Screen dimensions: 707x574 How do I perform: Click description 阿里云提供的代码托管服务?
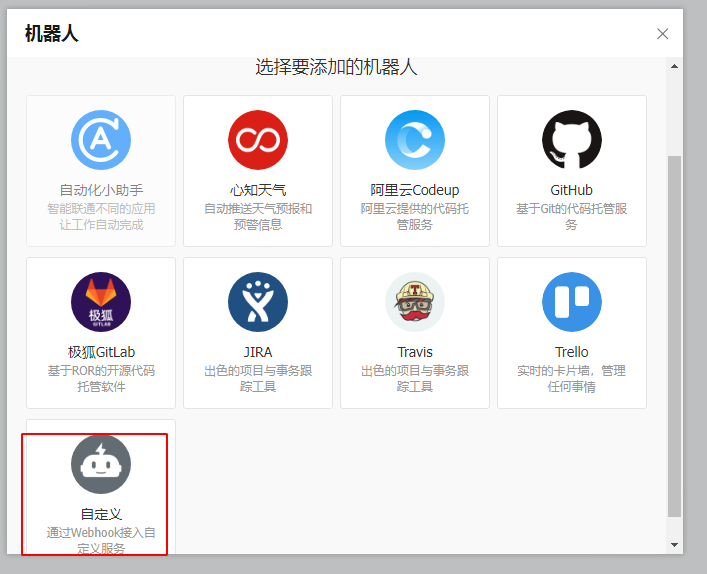pos(415,216)
